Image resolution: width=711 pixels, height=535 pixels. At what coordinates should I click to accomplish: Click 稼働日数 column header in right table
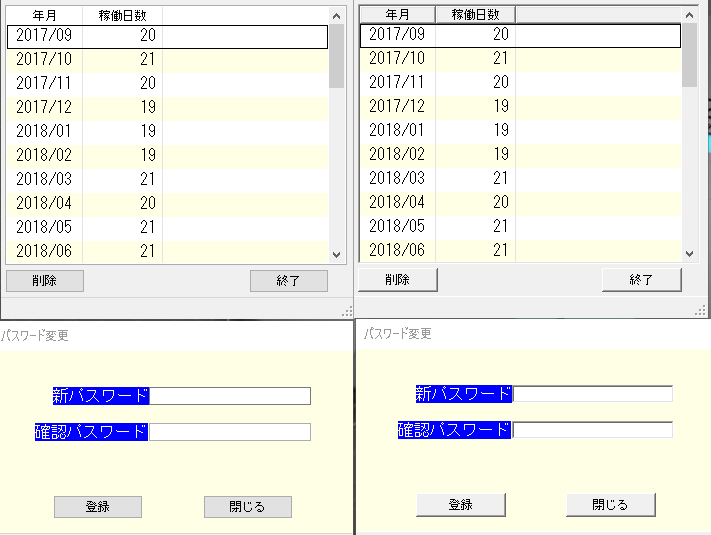[x=475, y=14]
